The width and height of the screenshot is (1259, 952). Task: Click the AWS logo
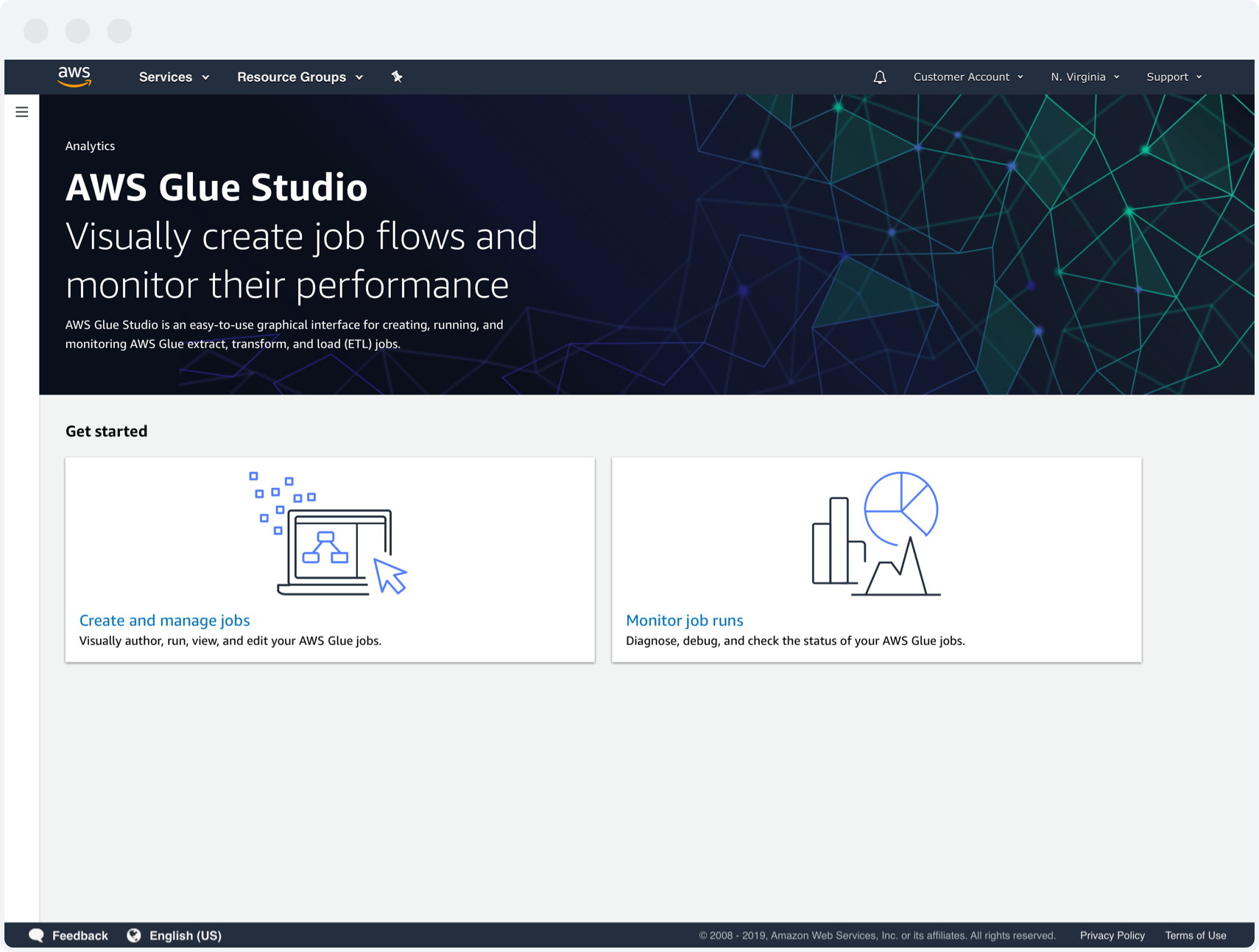point(74,77)
